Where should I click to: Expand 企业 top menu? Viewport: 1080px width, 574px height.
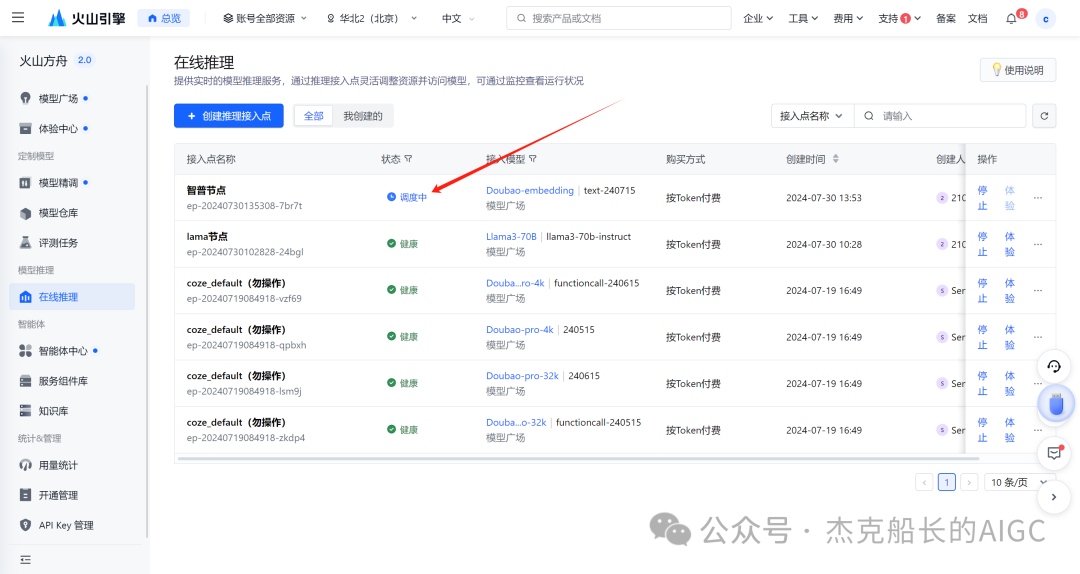point(758,19)
